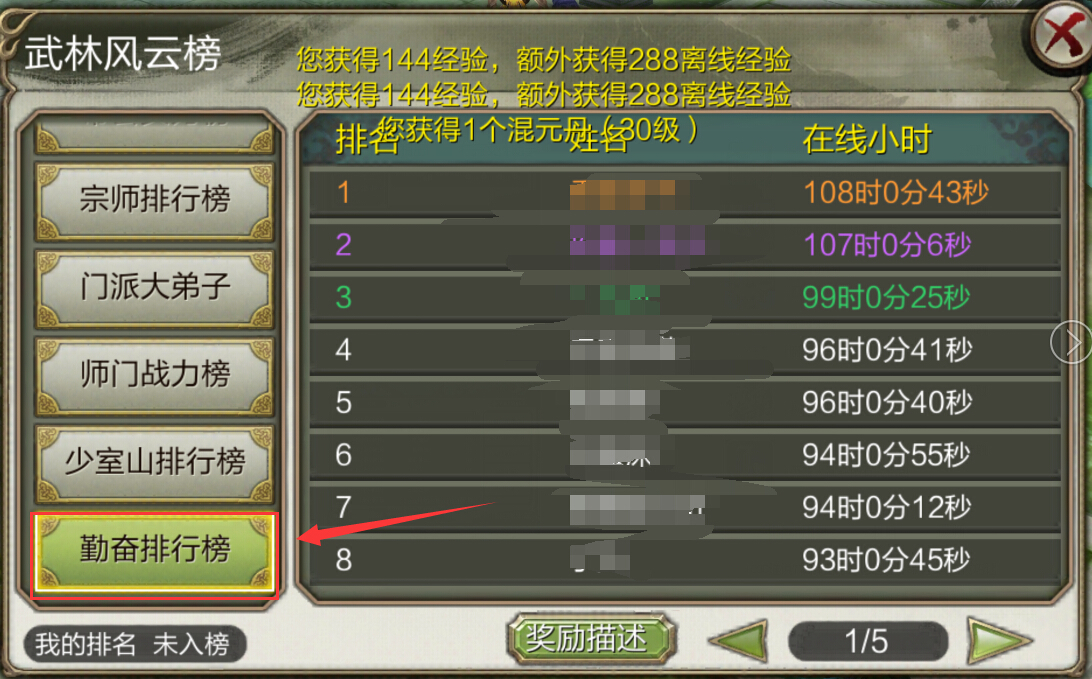The width and height of the screenshot is (1092, 679).
Task: Switch to 门派大弟子 ranking tab
Action: click(155, 288)
